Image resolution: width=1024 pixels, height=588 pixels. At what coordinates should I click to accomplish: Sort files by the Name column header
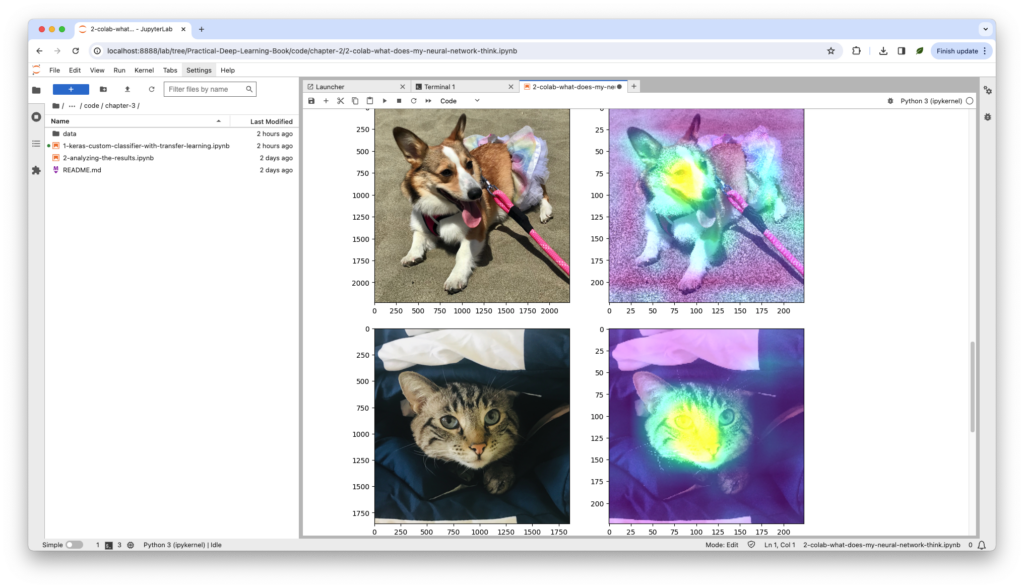pos(60,121)
